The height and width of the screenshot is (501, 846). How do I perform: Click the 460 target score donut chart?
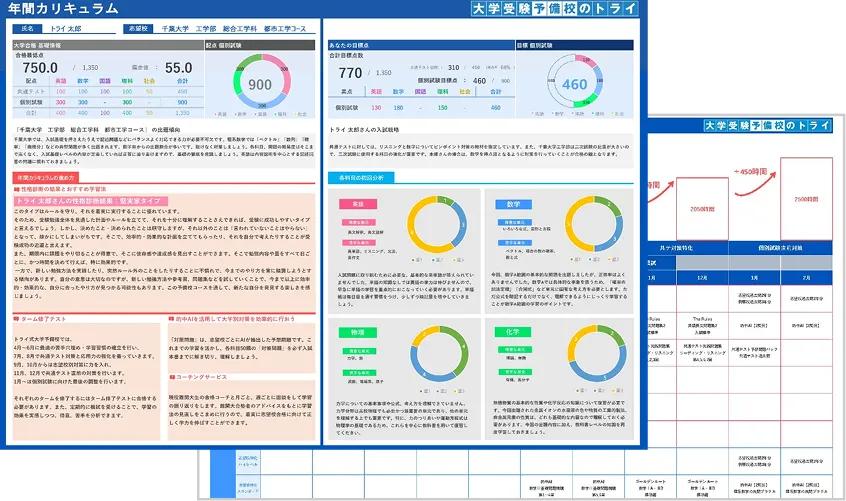(x=575, y=85)
